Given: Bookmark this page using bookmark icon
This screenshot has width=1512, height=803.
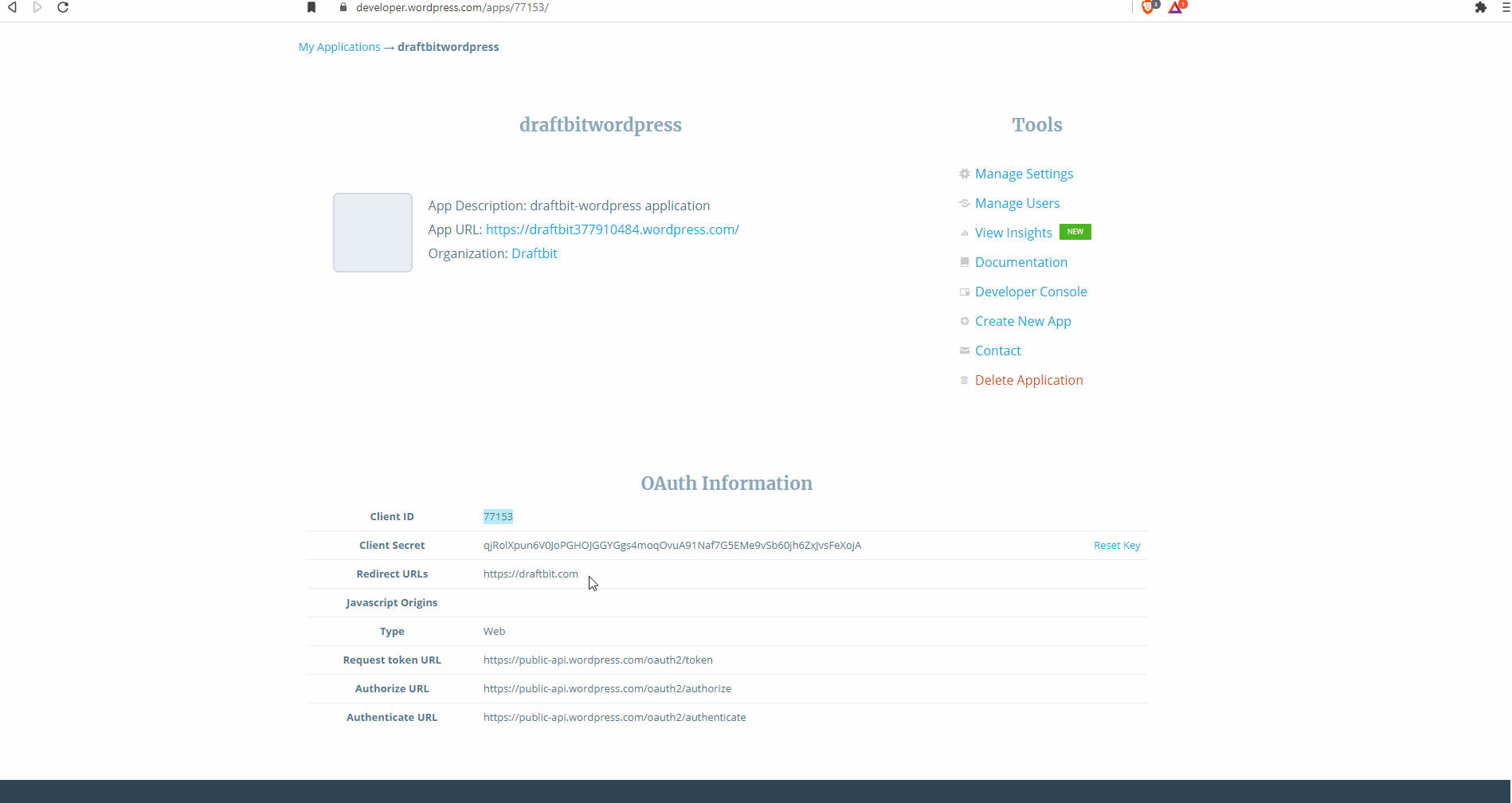Looking at the screenshot, I should [x=311, y=7].
